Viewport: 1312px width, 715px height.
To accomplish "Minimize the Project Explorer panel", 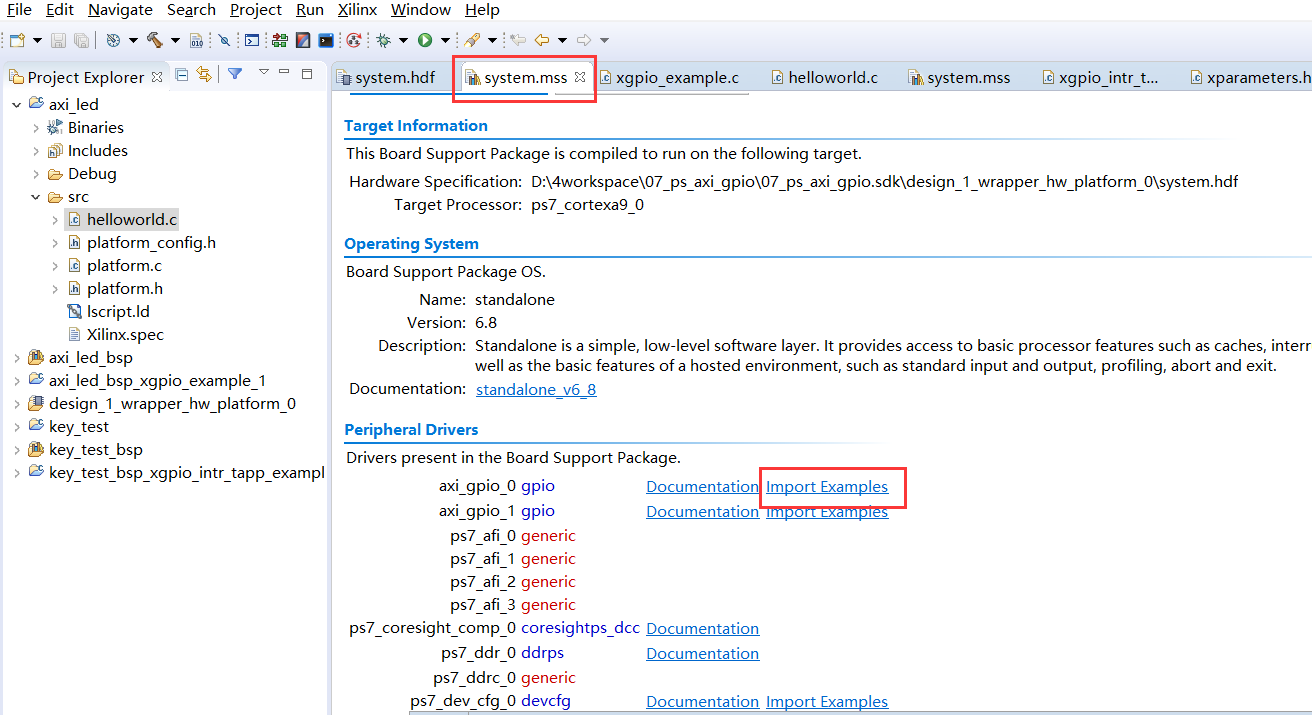I will pos(284,72).
